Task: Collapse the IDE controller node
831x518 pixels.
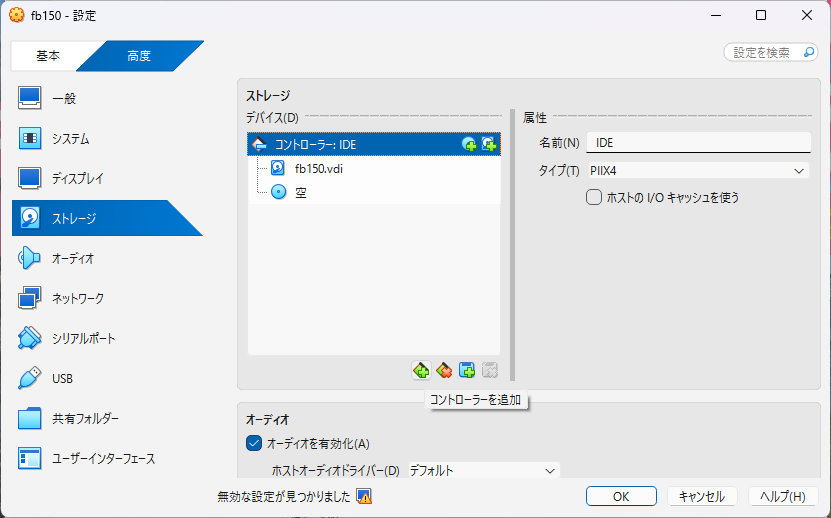Action: [259, 144]
